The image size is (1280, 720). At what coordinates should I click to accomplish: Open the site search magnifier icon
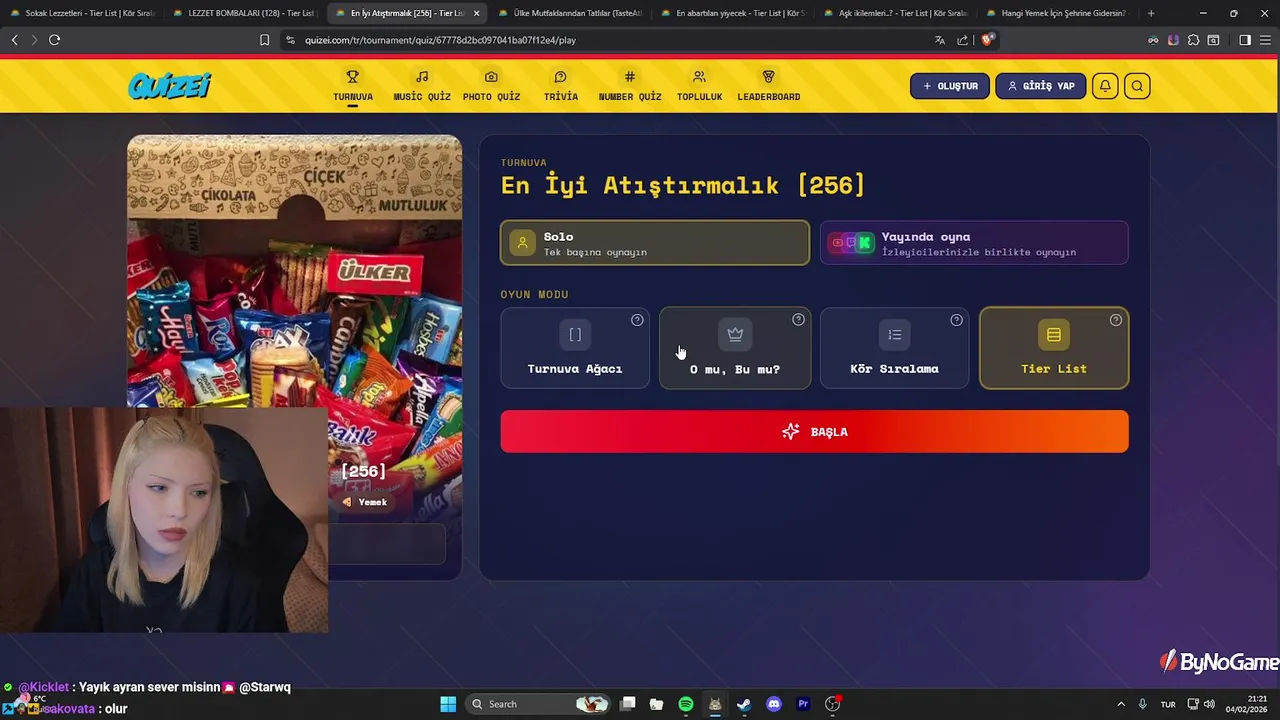coord(1137,86)
